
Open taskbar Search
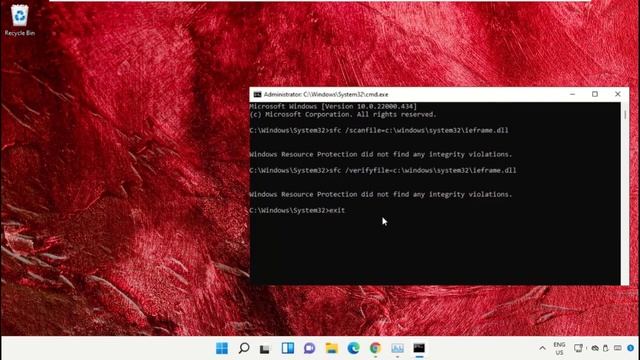[244, 348]
